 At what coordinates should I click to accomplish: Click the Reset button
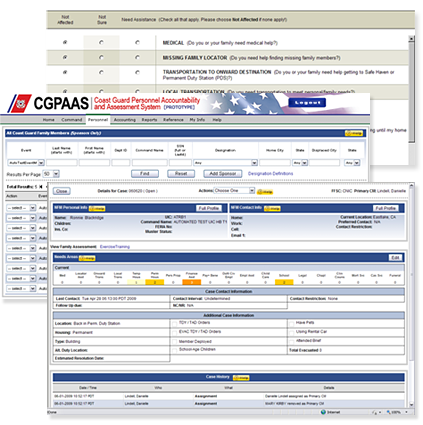tap(181, 174)
